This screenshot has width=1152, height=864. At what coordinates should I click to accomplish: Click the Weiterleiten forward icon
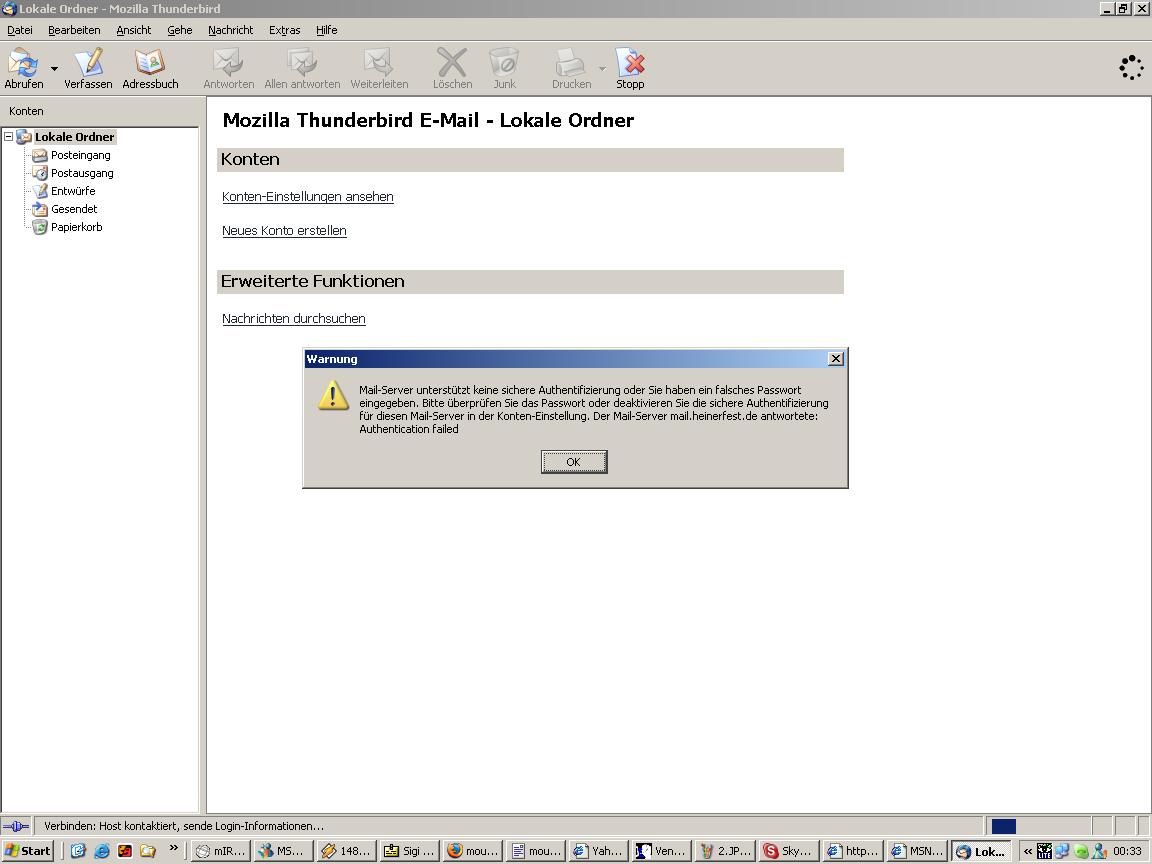tap(379, 68)
